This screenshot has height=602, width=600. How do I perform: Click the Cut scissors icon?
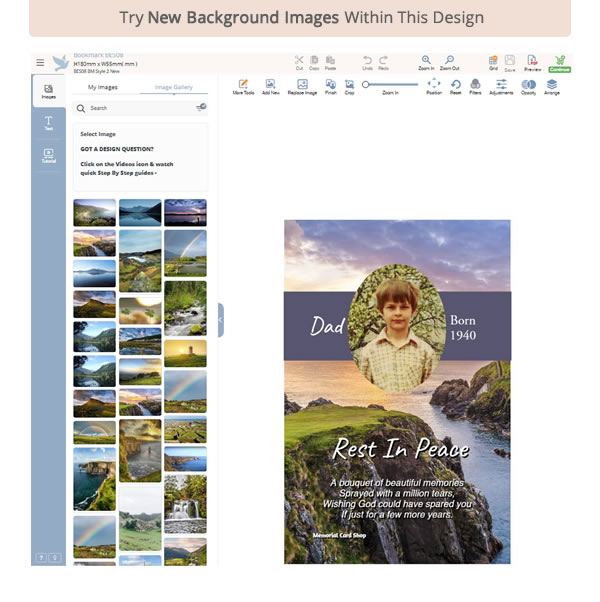pyautogui.click(x=299, y=62)
